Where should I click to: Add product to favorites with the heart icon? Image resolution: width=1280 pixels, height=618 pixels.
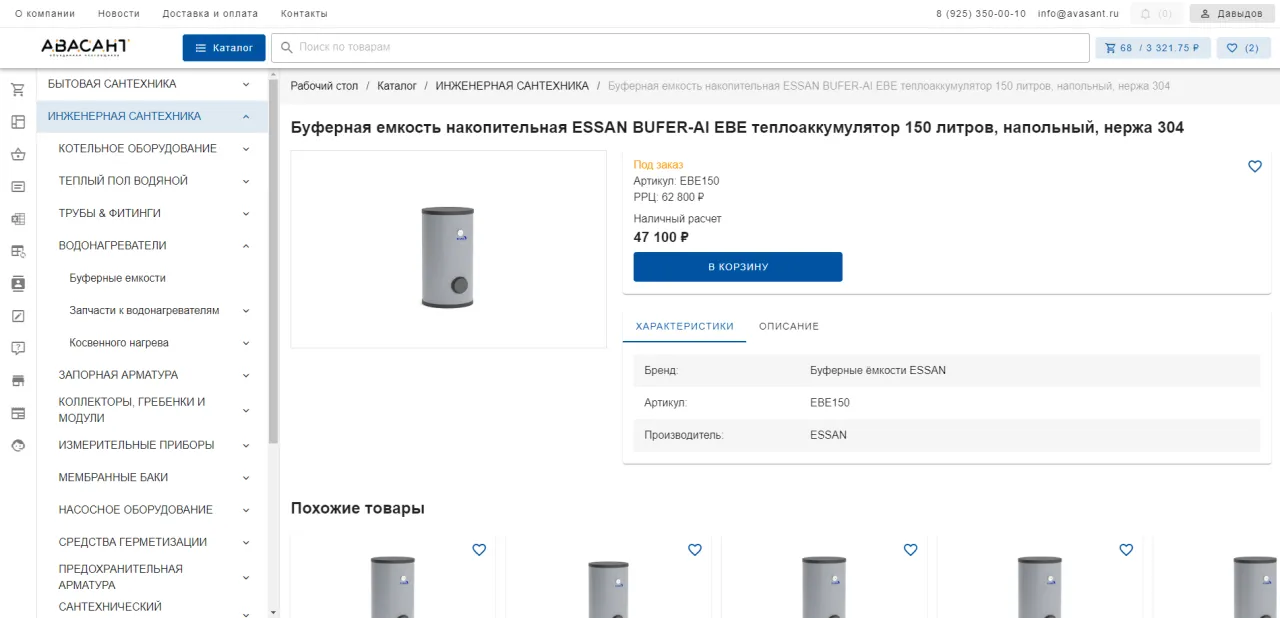[1255, 167]
